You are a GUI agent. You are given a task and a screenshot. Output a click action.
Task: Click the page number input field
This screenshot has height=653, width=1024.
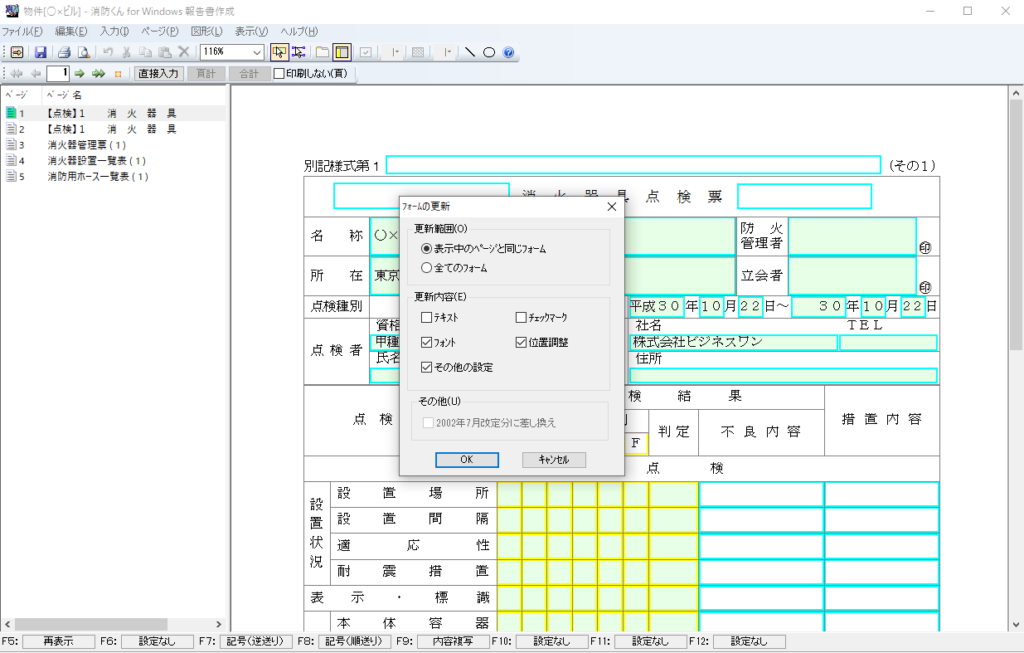click(x=57, y=74)
